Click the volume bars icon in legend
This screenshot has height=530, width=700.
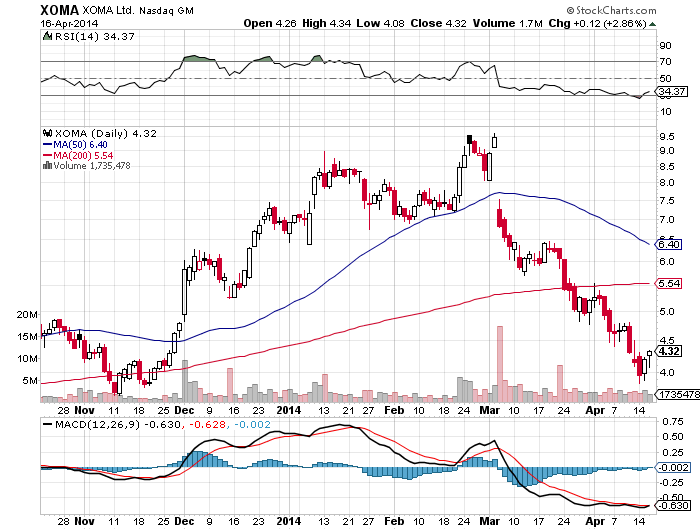47,166
